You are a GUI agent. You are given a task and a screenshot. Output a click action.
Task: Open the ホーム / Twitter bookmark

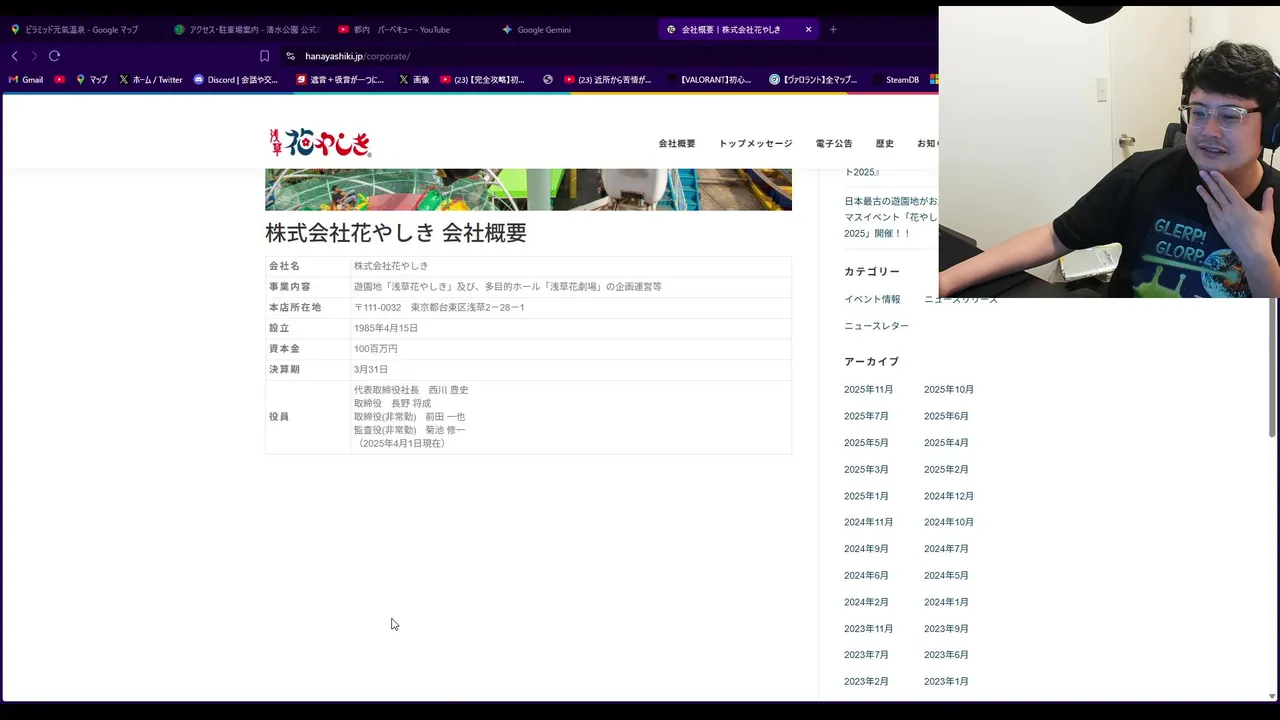[151, 79]
